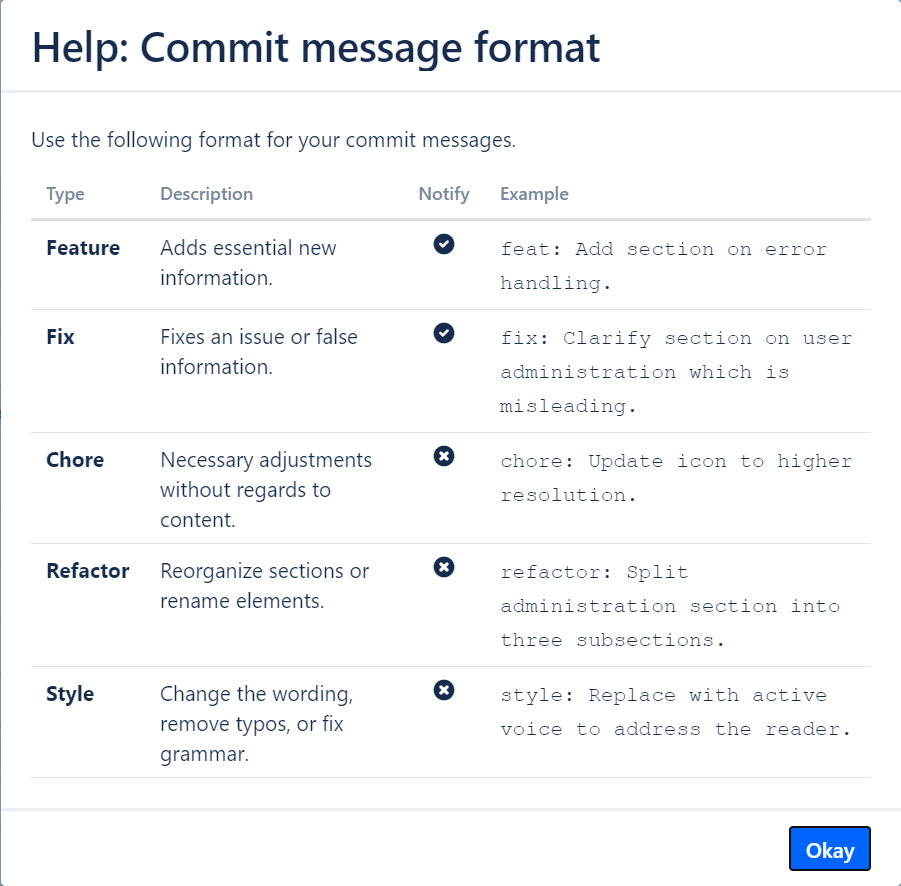Click the help dialog title text
Viewport: 901px width, 886px height.
pos(316,47)
